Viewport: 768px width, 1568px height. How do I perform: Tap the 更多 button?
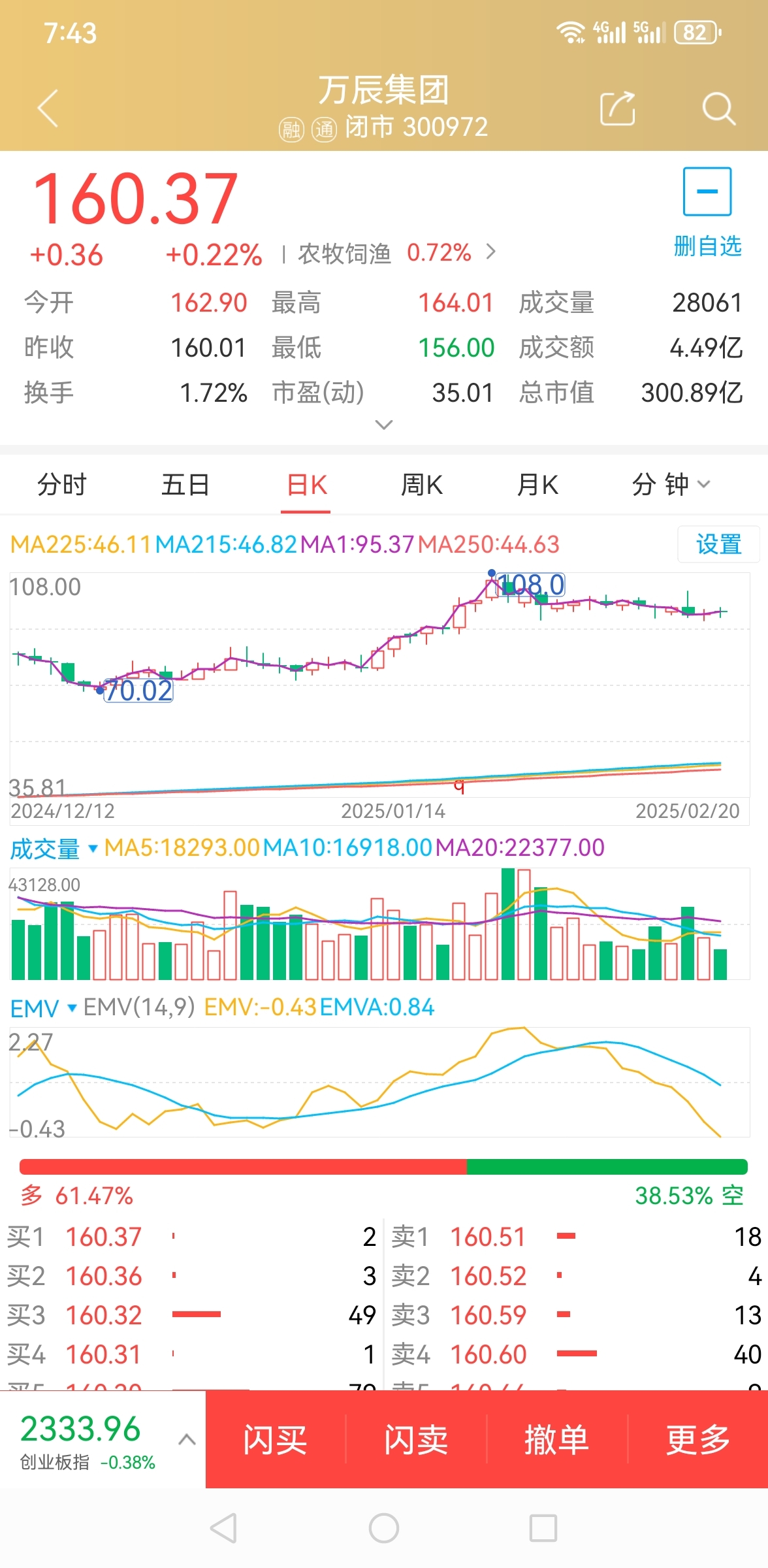697,1439
